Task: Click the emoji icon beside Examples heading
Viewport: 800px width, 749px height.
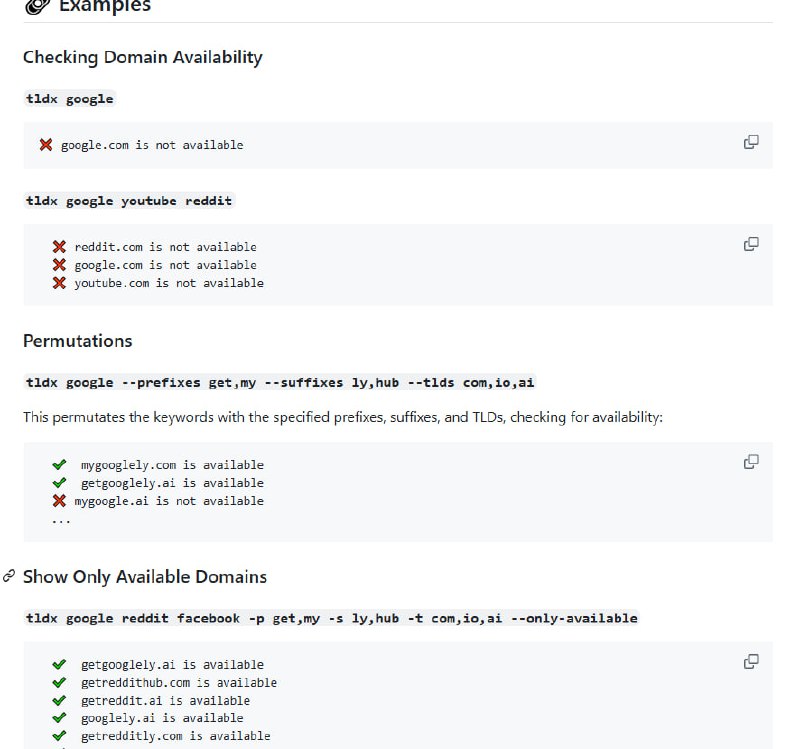Action: click(36, 6)
